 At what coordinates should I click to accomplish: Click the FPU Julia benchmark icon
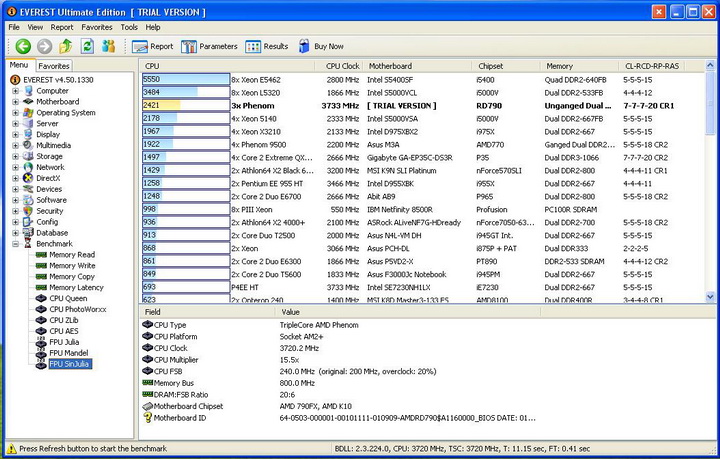pos(41,342)
